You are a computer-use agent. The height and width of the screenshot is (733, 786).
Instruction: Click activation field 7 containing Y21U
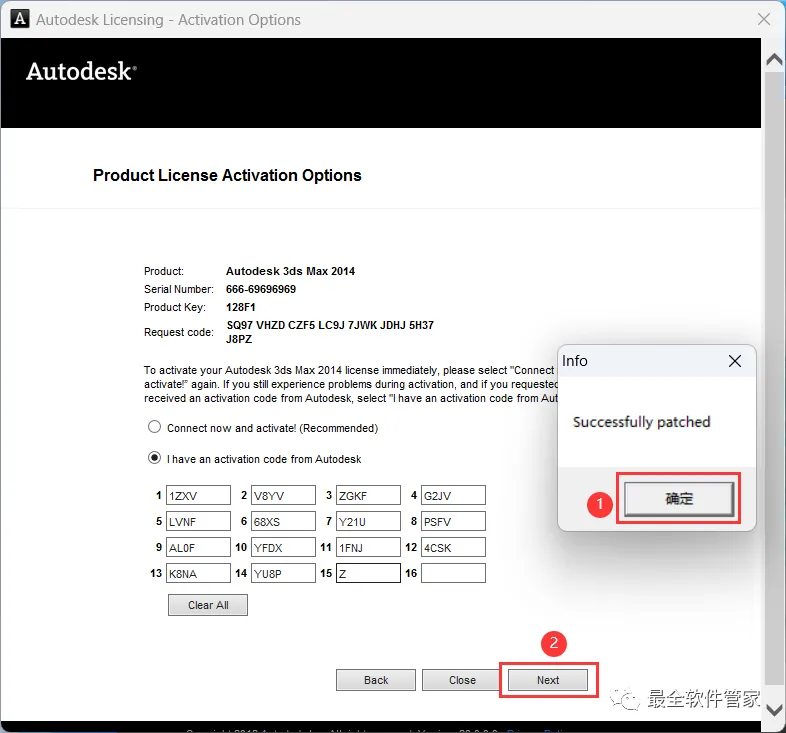368,521
